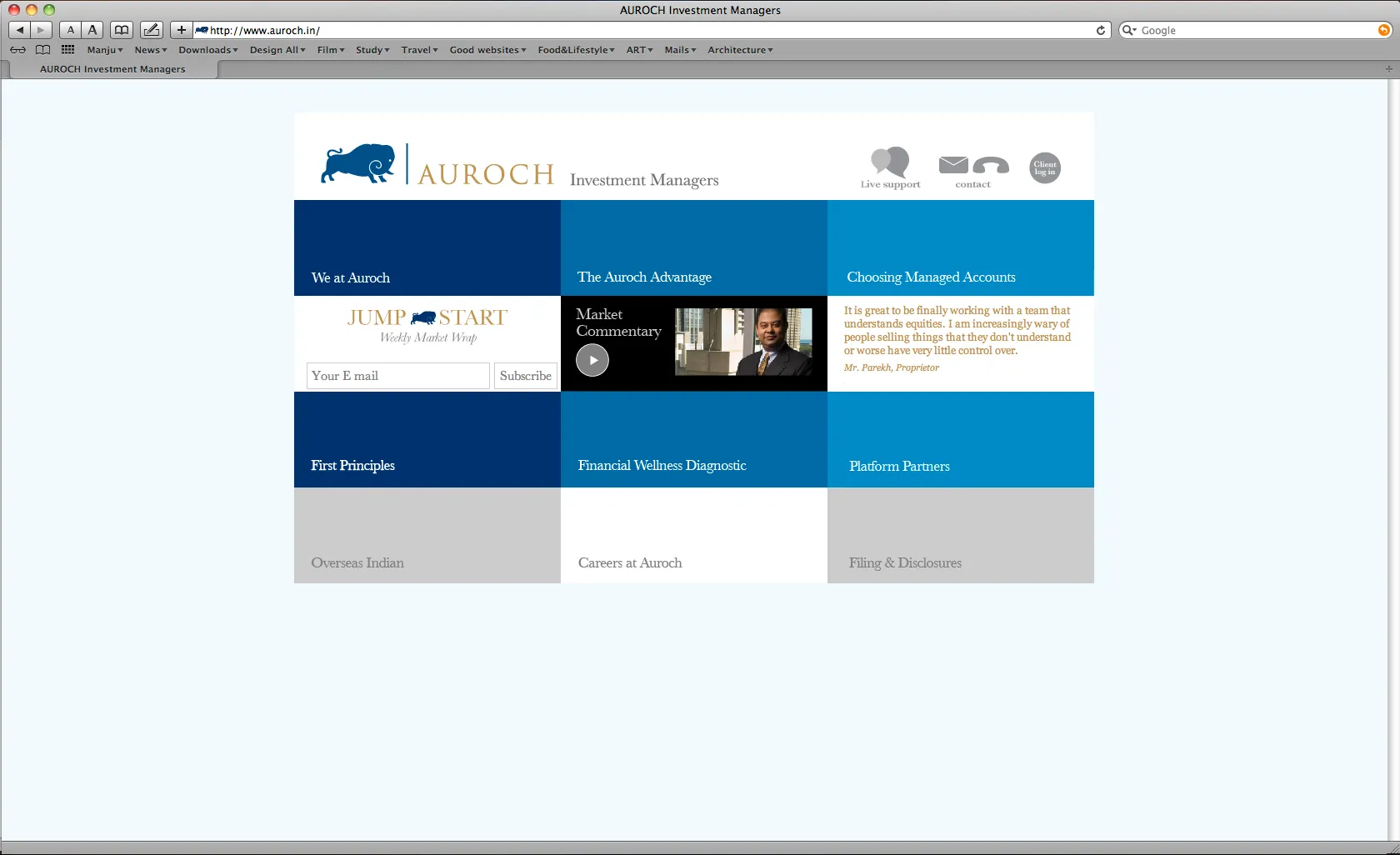Open Filing & Disclosures tile

961,535
